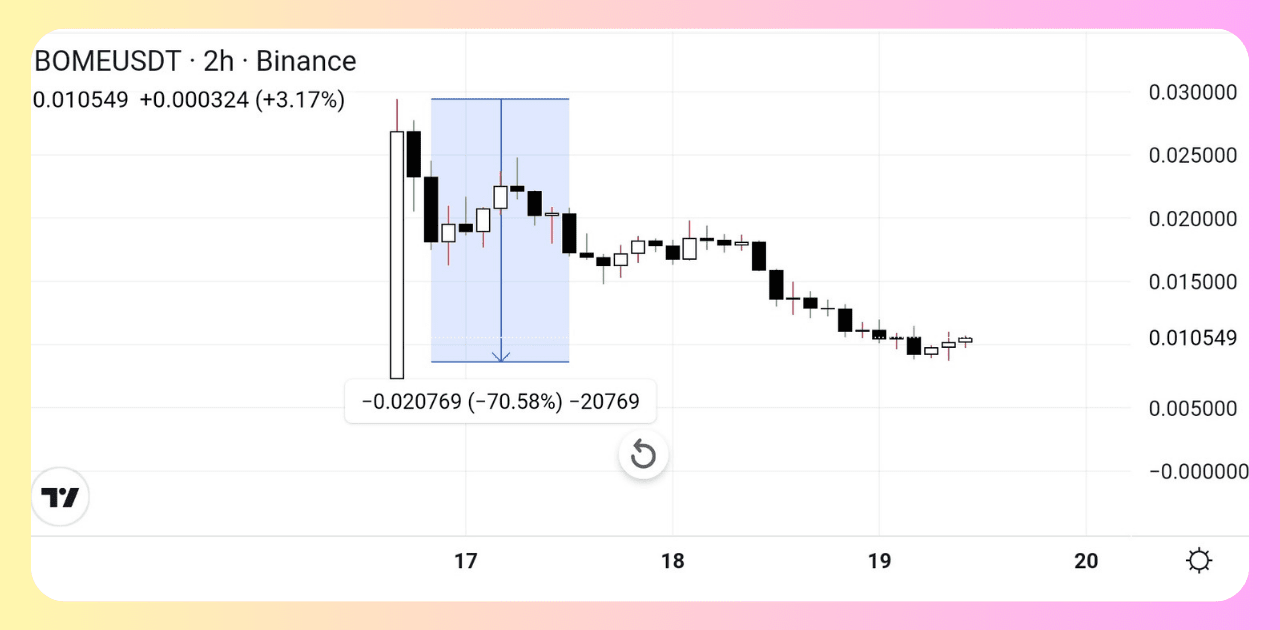
Task: Click the 0.010549 last price in legend
Action: 80,100
